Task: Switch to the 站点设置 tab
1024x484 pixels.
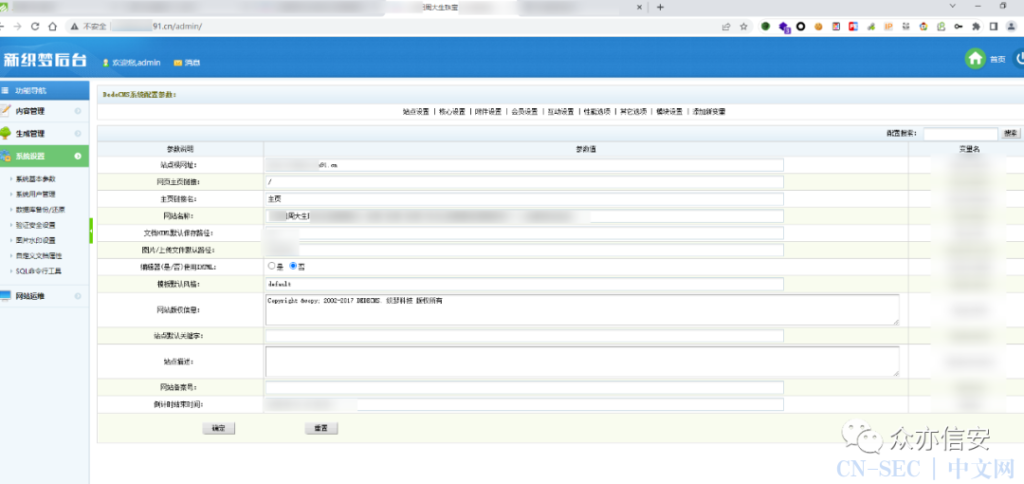Action: (x=415, y=112)
